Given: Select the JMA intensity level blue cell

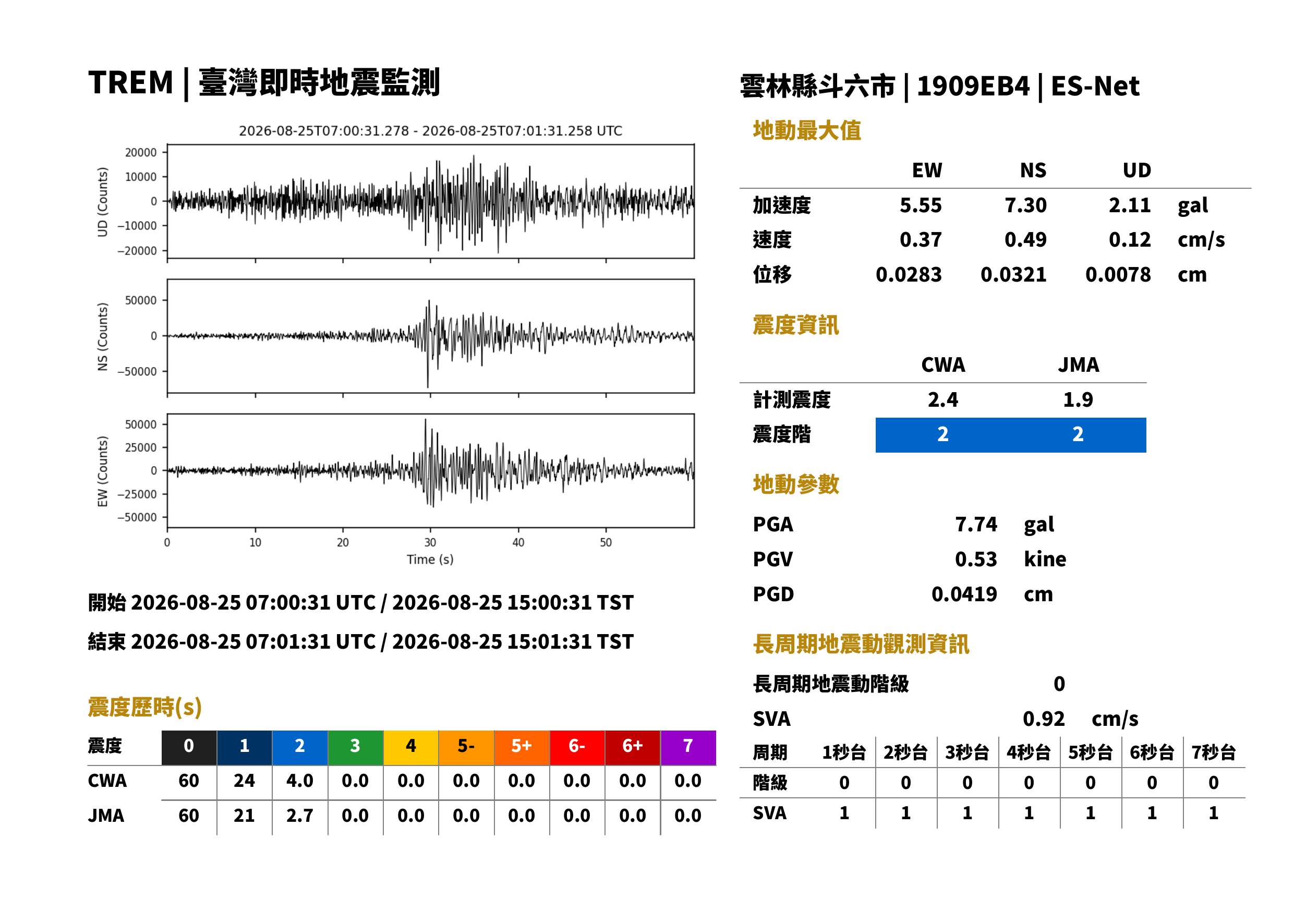Looking at the screenshot, I should click(x=1079, y=435).
